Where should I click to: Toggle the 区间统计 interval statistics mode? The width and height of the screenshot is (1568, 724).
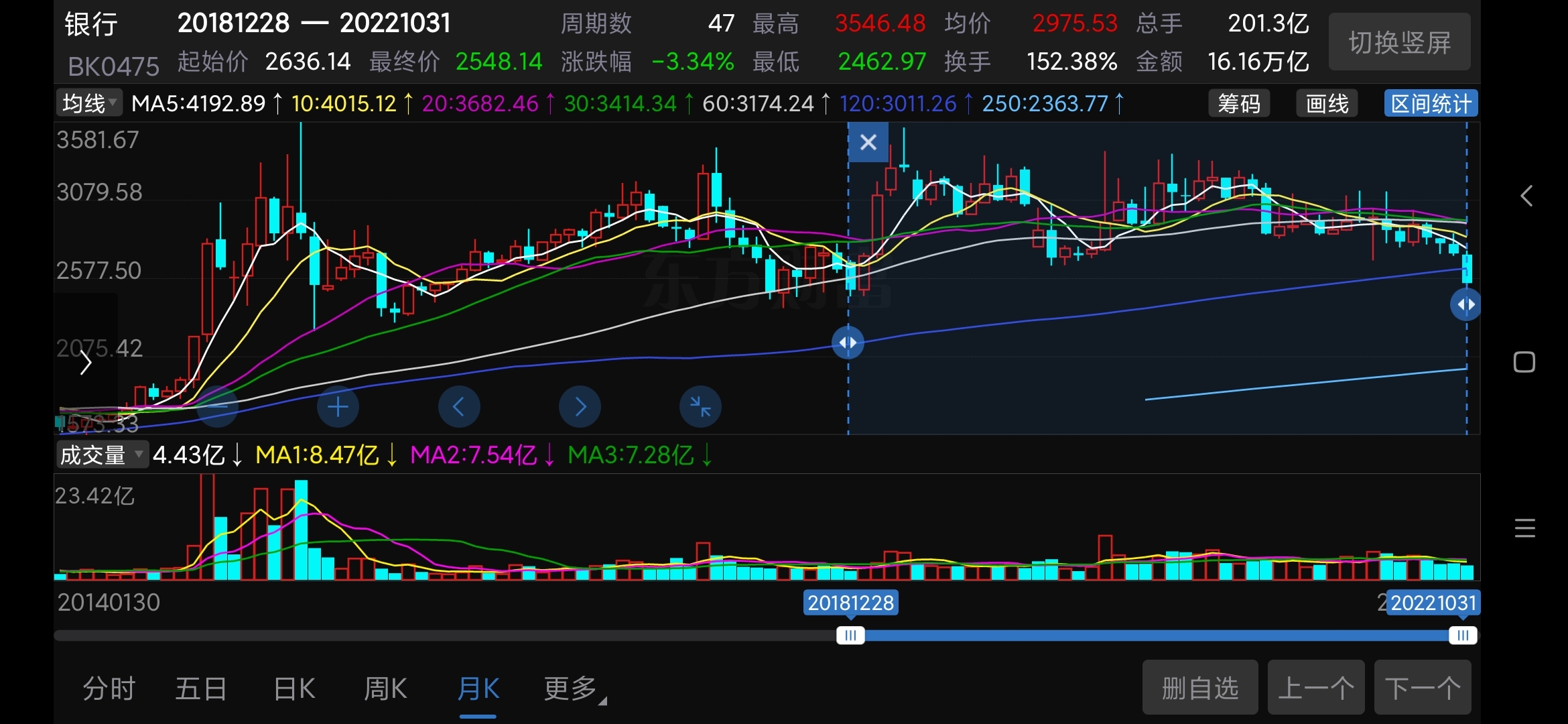pos(1431,104)
